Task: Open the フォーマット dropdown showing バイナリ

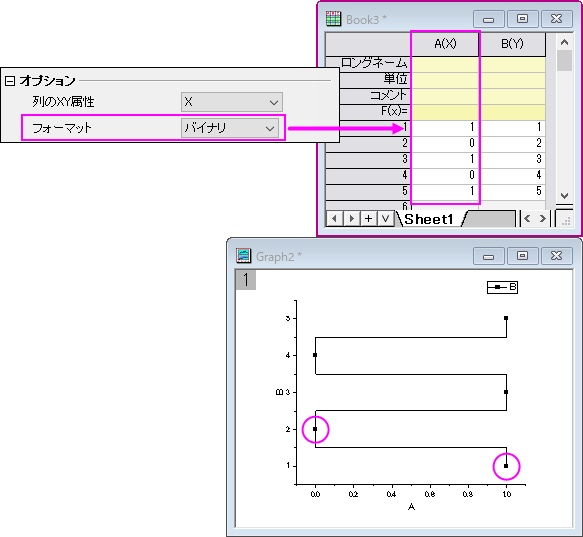Action: click(x=230, y=128)
